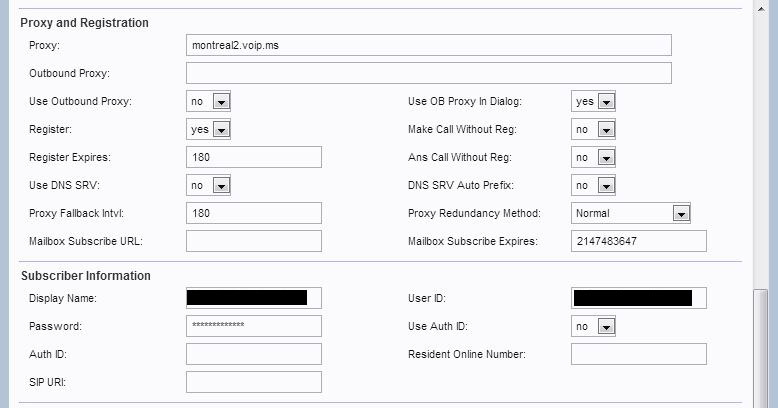Focus the Password field
778x408 pixels.
(253, 326)
